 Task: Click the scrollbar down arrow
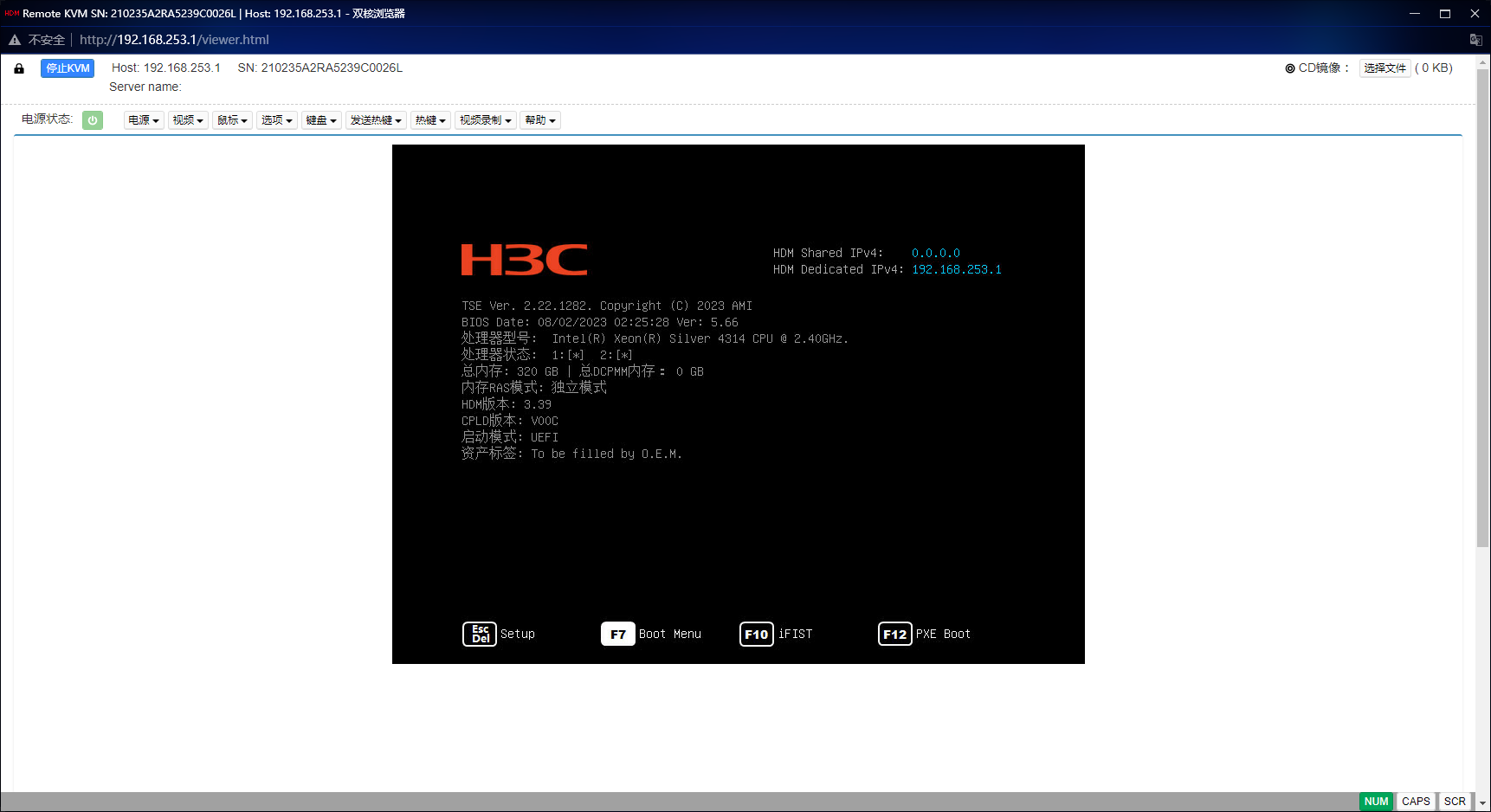1482,803
